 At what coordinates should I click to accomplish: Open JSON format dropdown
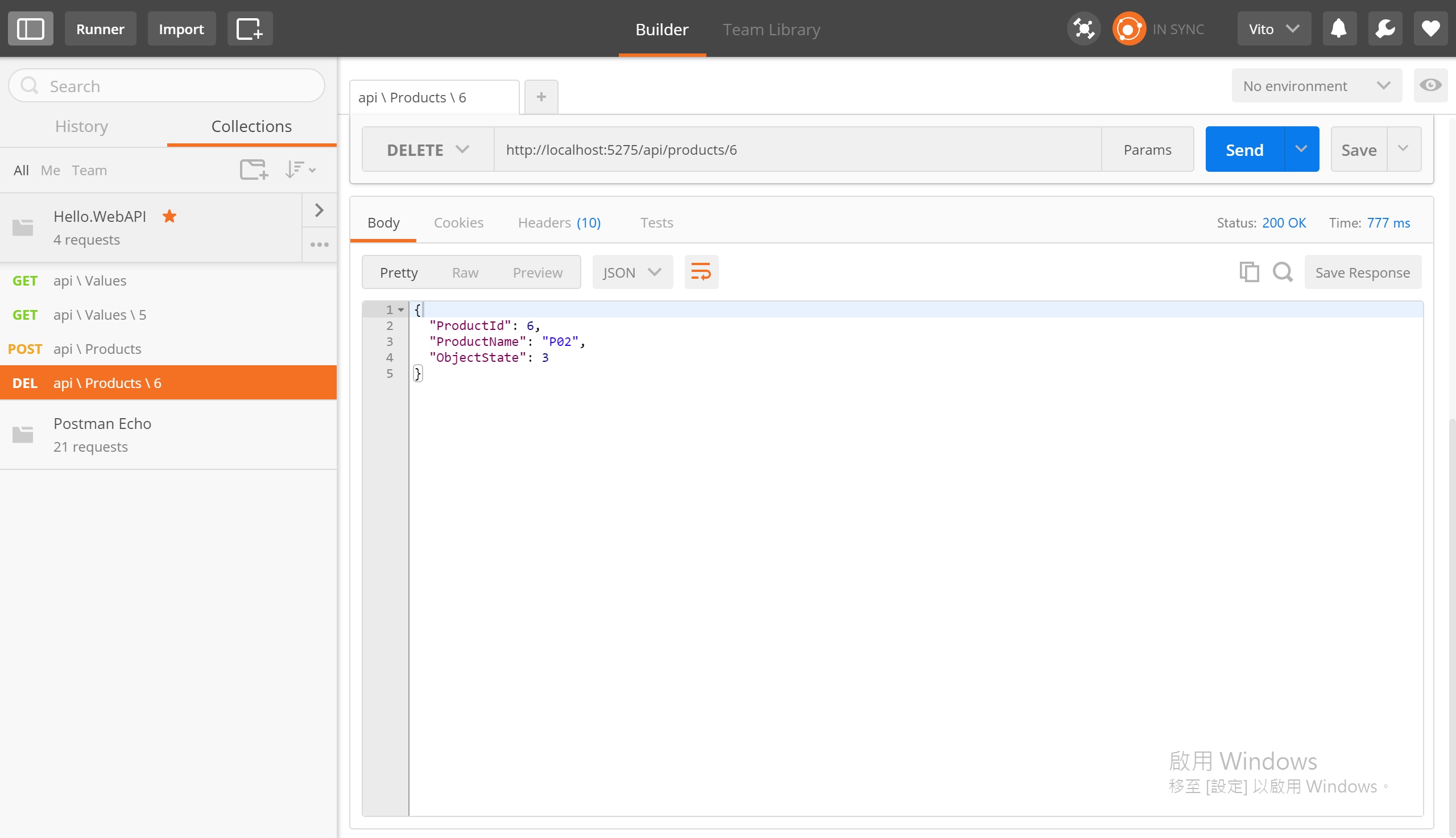click(x=632, y=273)
